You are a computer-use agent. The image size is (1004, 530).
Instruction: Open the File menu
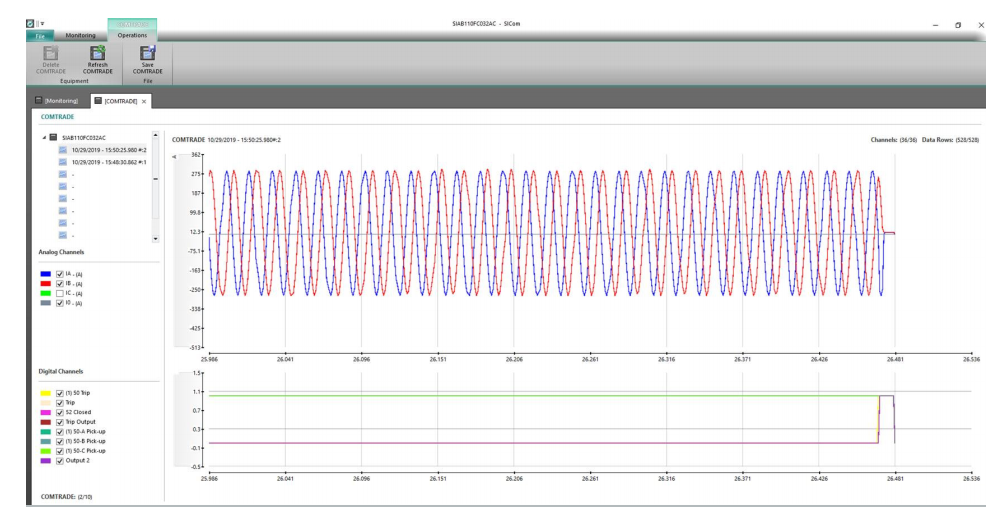[x=40, y=36]
